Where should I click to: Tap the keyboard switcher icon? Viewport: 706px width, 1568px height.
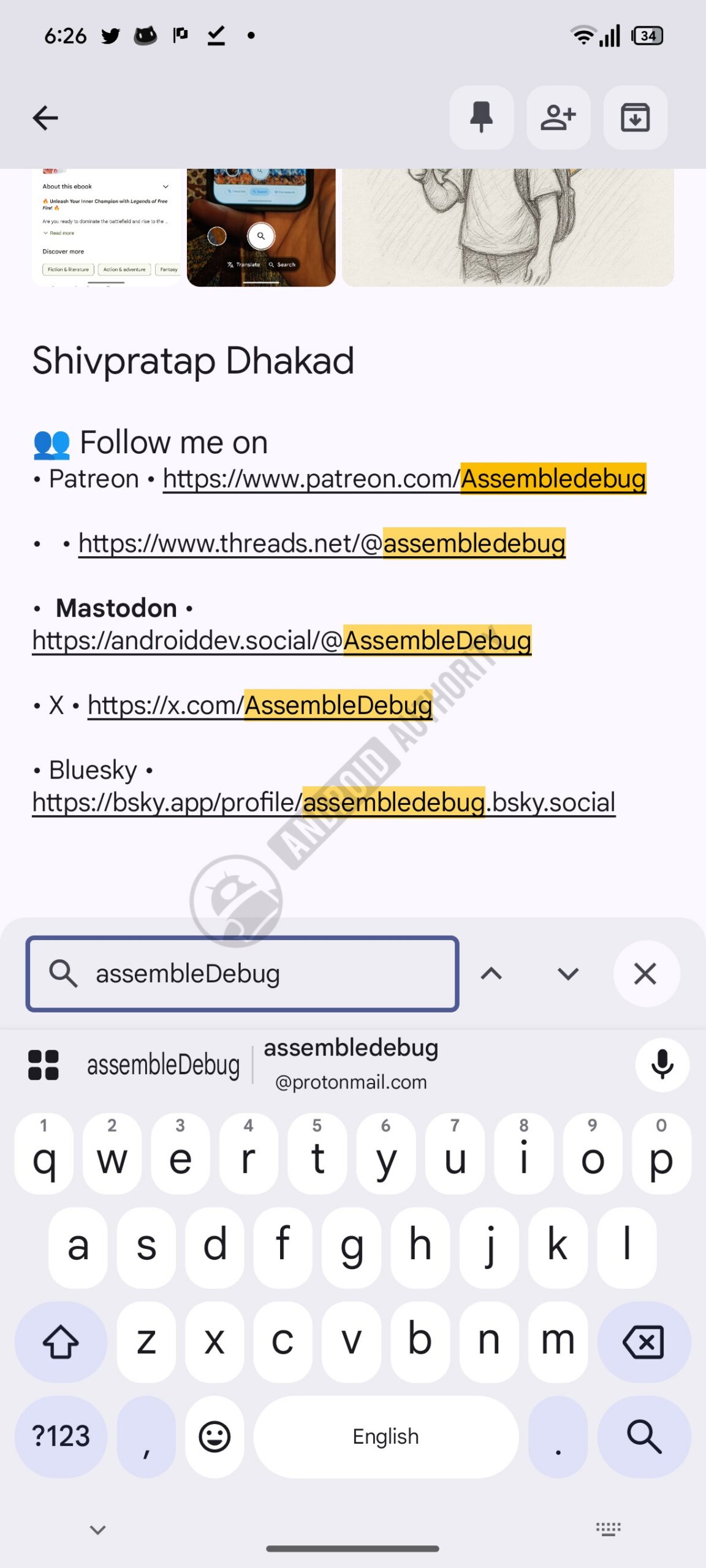coord(608,1529)
